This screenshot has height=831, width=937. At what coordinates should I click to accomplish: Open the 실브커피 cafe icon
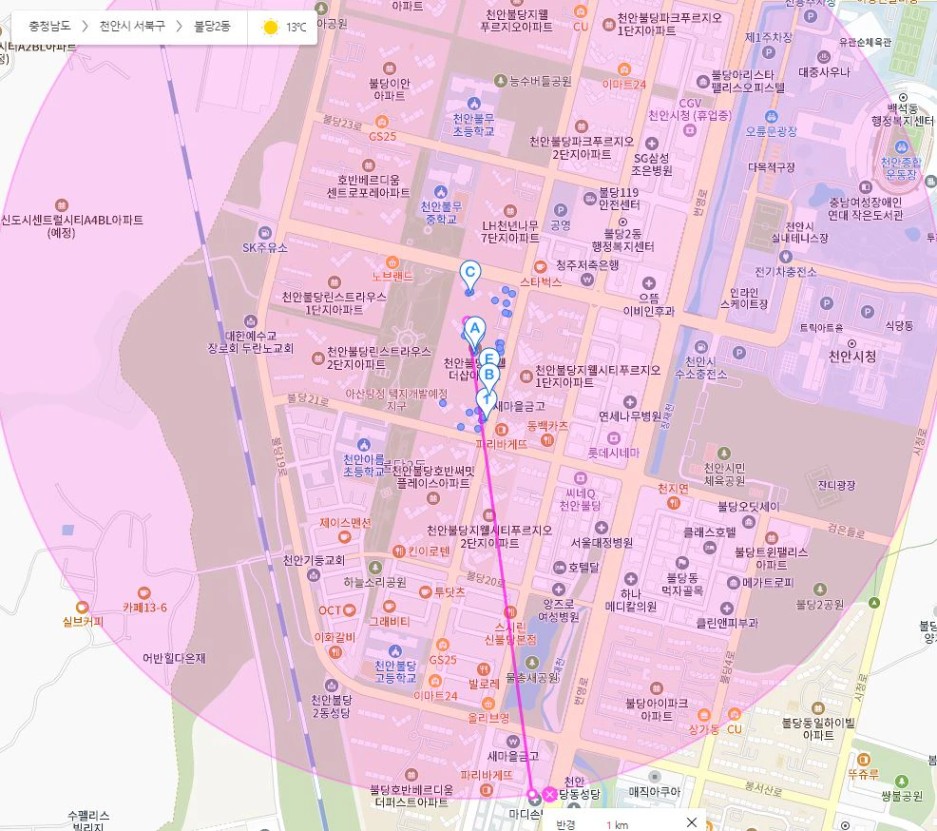(82, 607)
